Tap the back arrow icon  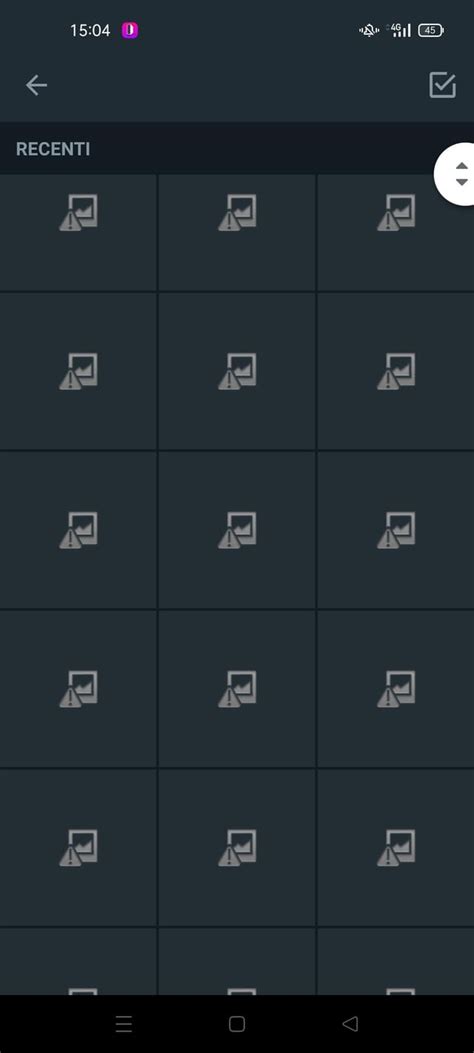pyautogui.click(x=36, y=85)
